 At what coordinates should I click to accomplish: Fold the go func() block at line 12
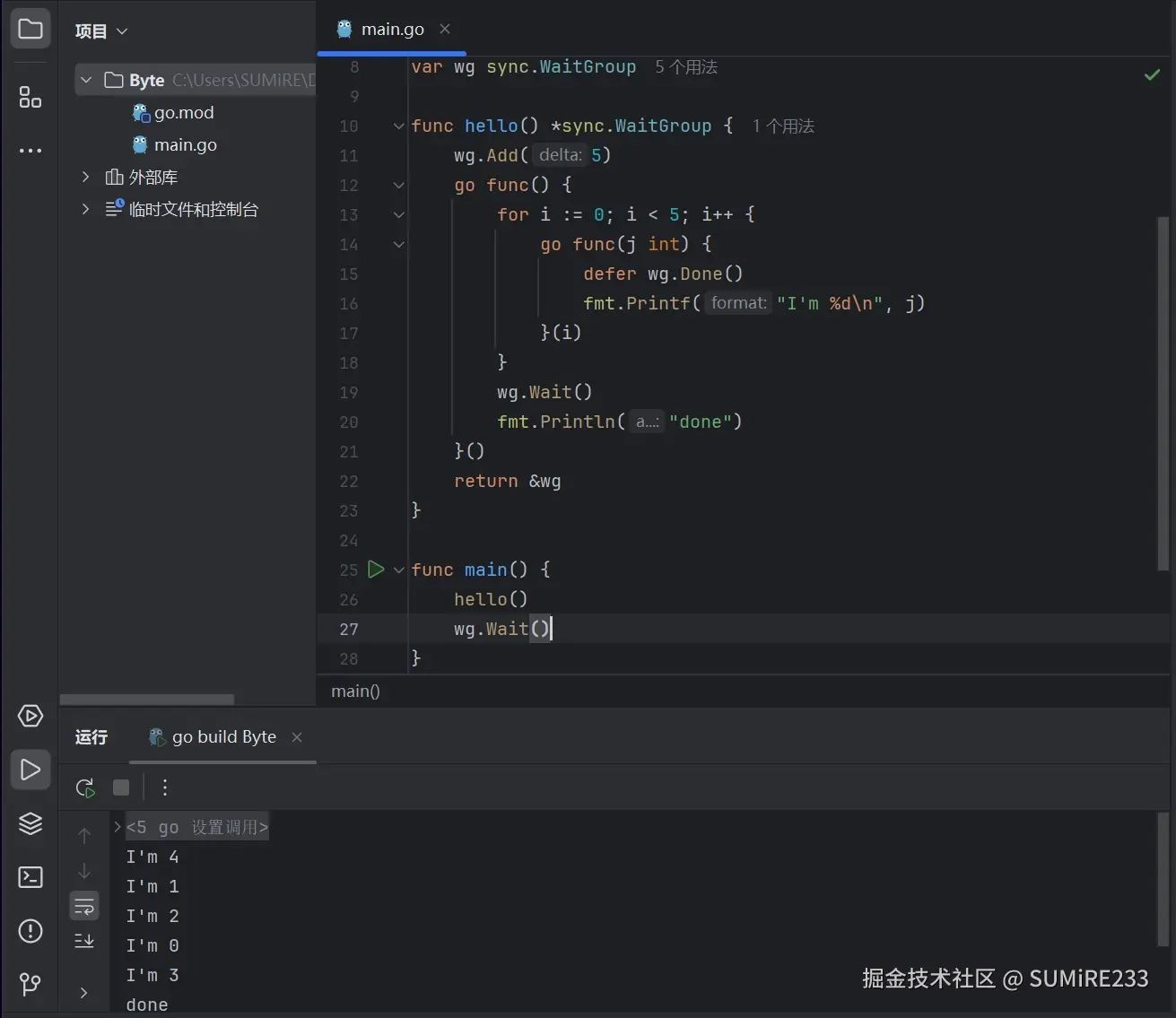click(x=398, y=185)
